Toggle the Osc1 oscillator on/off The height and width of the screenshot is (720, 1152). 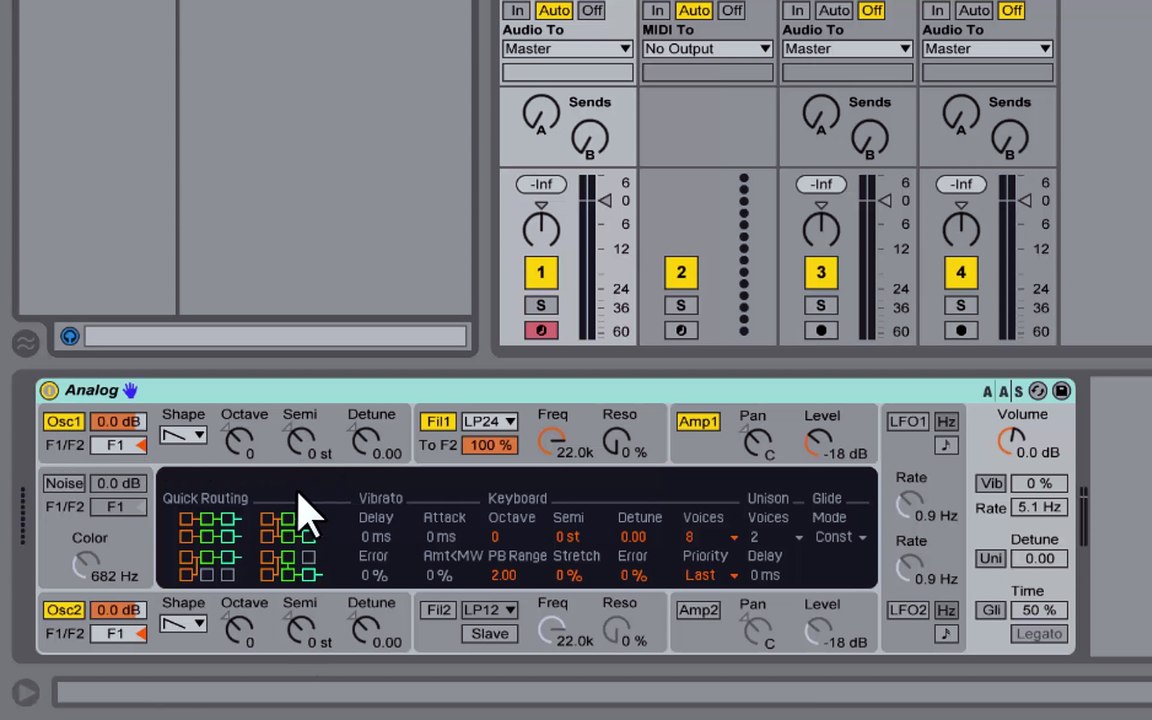click(x=64, y=422)
